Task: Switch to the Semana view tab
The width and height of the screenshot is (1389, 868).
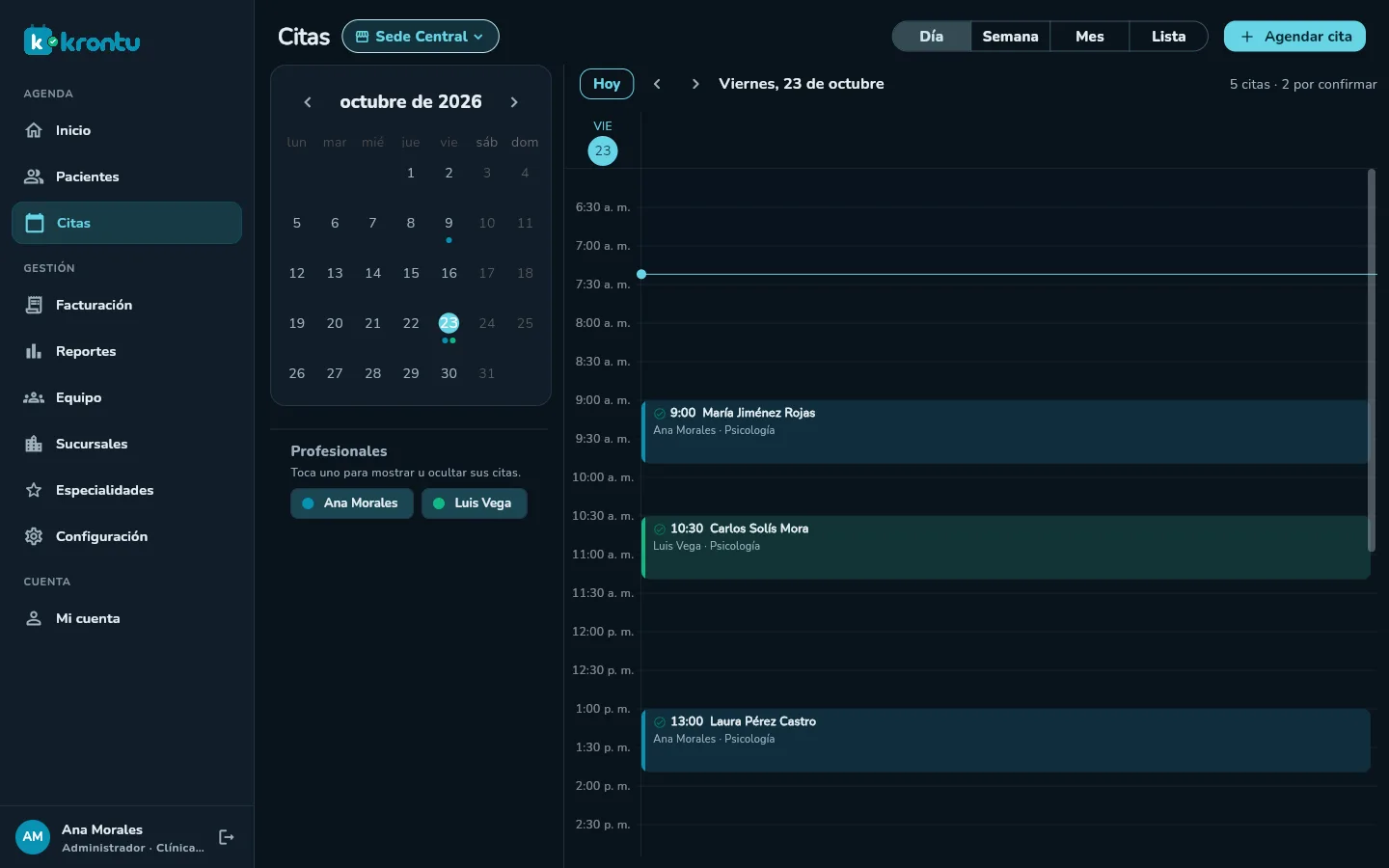Action: click(1011, 37)
